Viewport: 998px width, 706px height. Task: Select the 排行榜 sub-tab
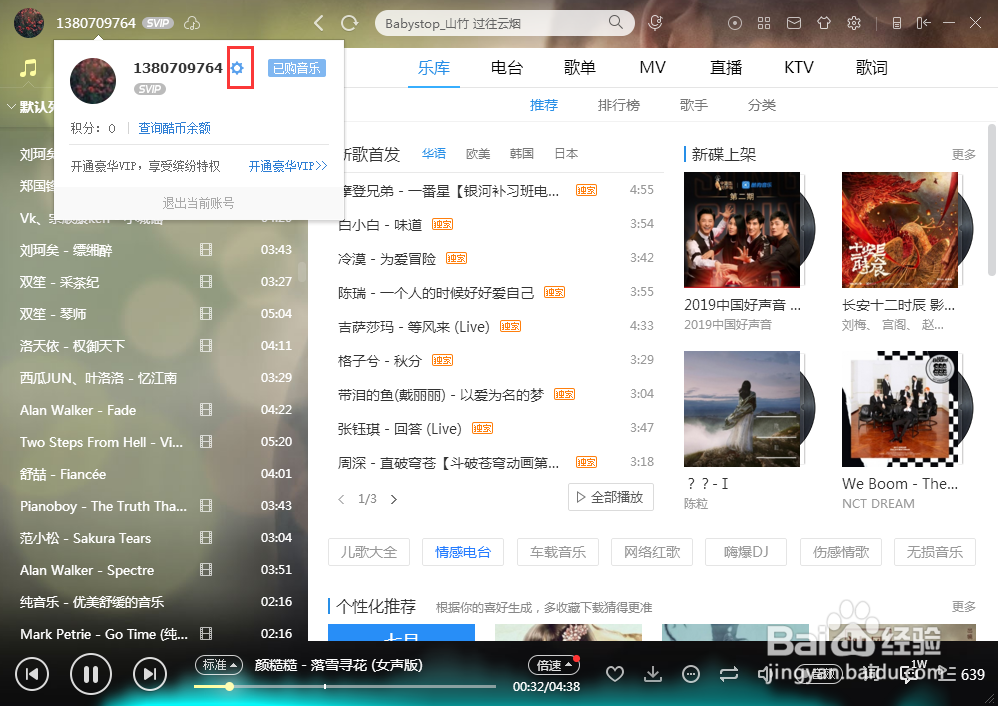coord(619,105)
